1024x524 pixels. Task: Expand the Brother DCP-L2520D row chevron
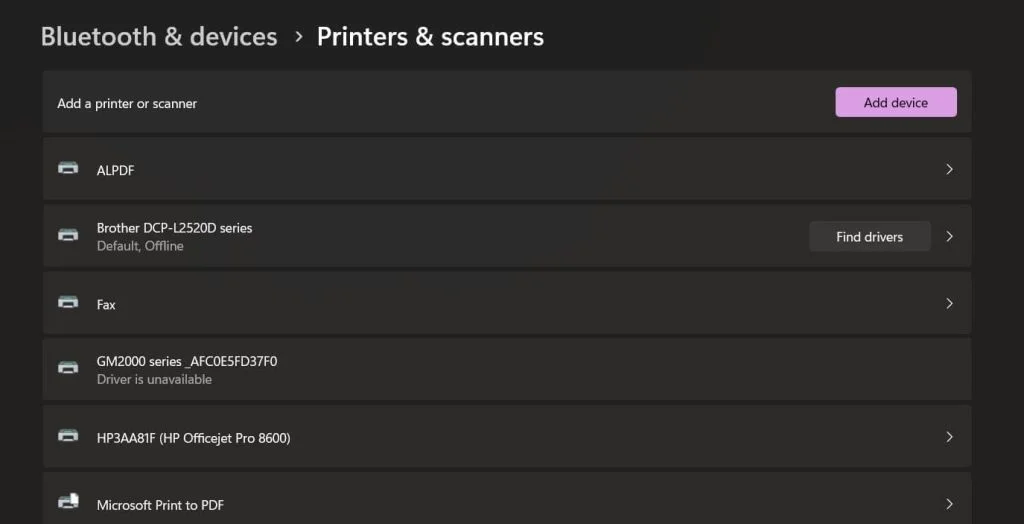pyautogui.click(x=949, y=236)
